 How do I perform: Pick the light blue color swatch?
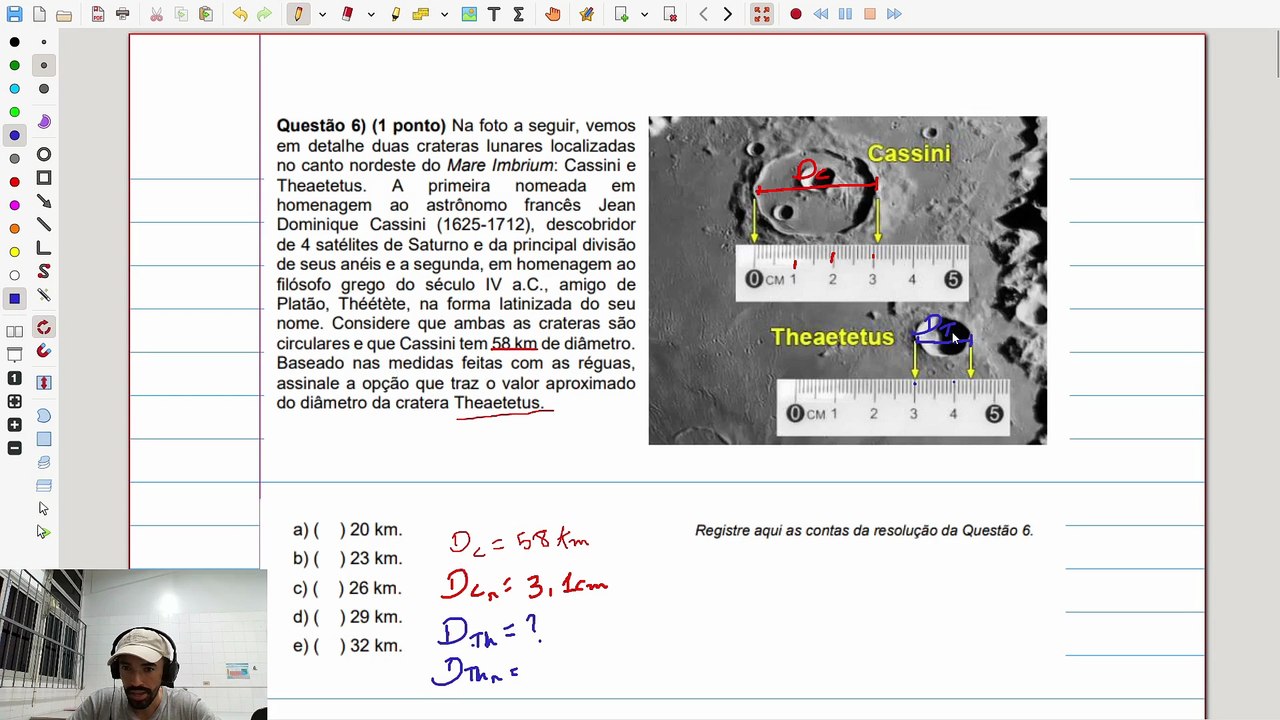click(14, 89)
